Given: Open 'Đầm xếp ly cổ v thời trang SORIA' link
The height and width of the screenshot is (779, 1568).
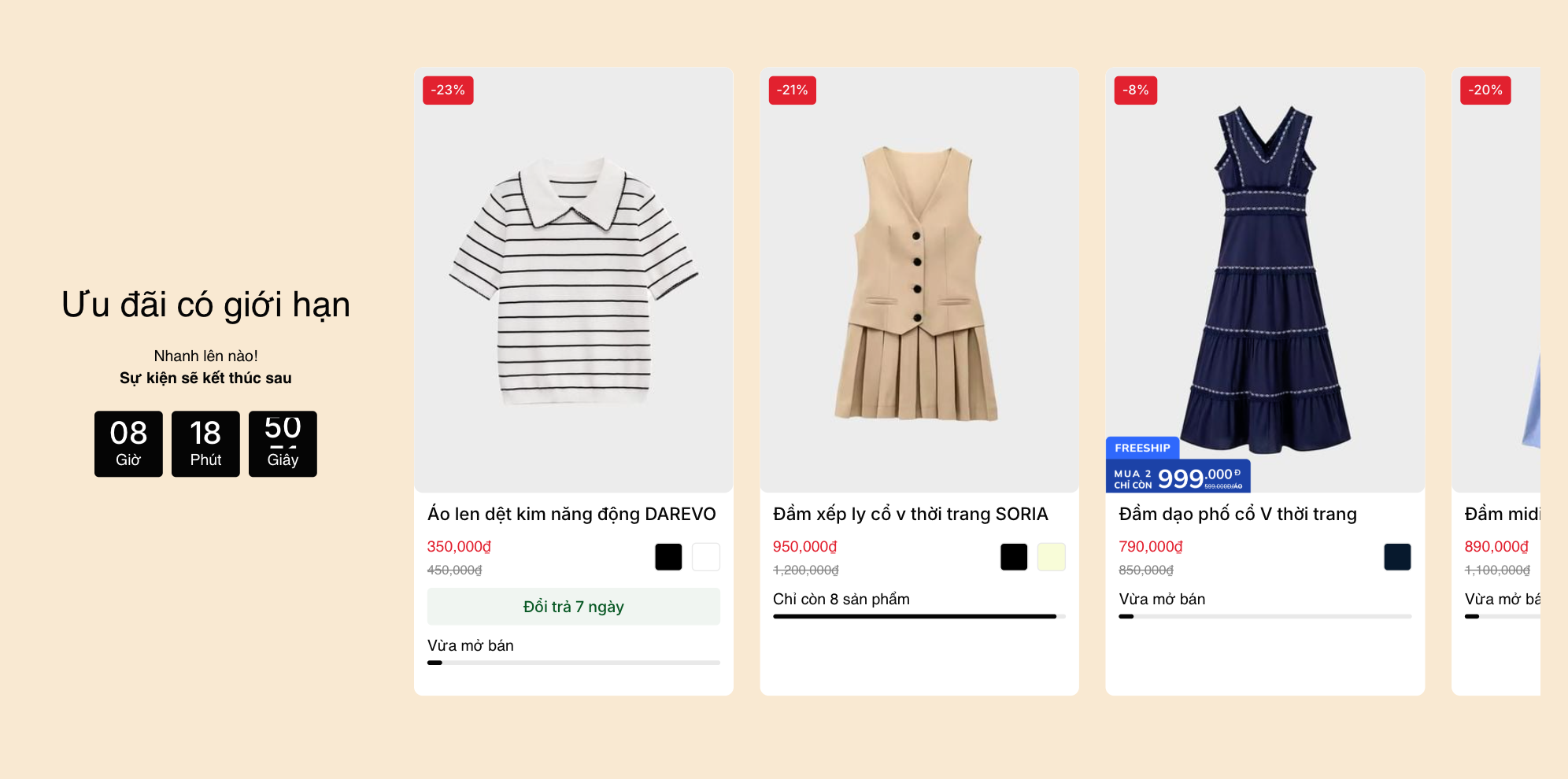Looking at the screenshot, I should (910, 514).
